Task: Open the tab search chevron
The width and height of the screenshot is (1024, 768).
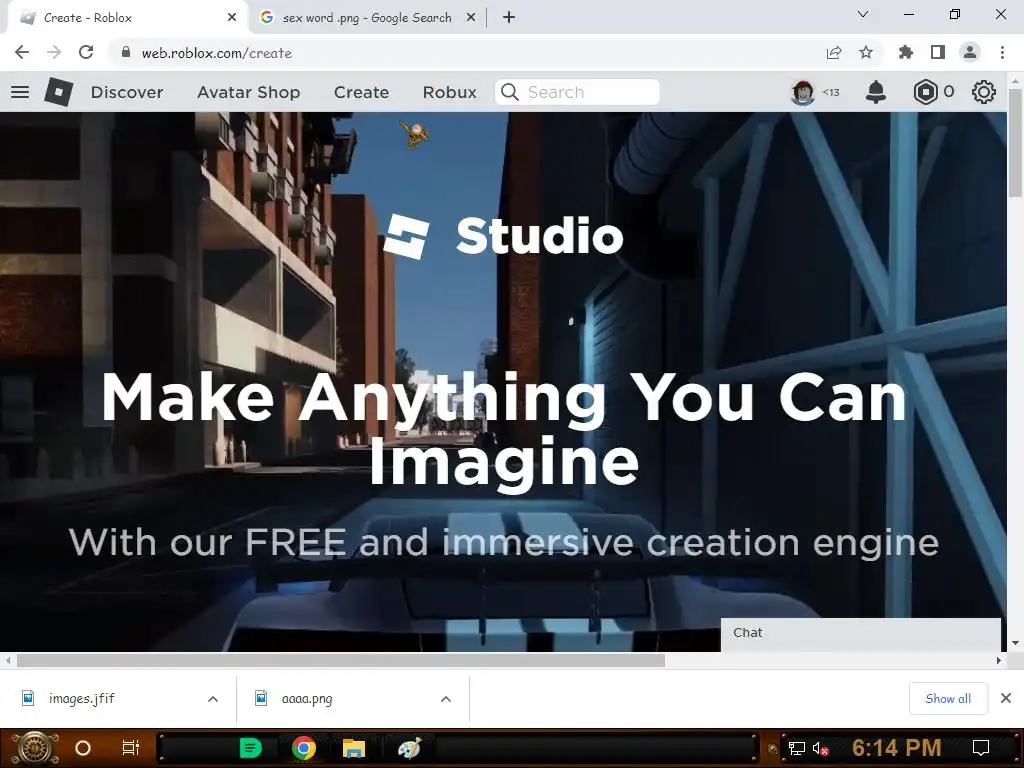Action: point(863,14)
